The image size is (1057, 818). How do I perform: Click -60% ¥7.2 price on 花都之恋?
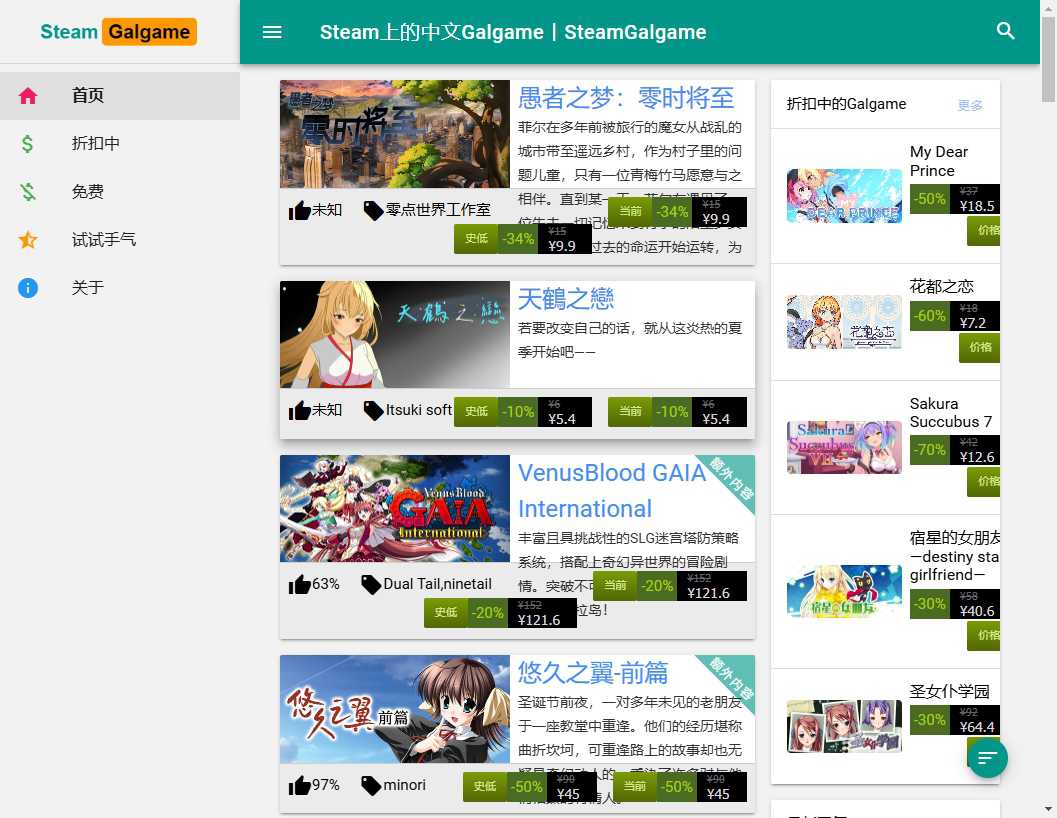[x=955, y=316]
